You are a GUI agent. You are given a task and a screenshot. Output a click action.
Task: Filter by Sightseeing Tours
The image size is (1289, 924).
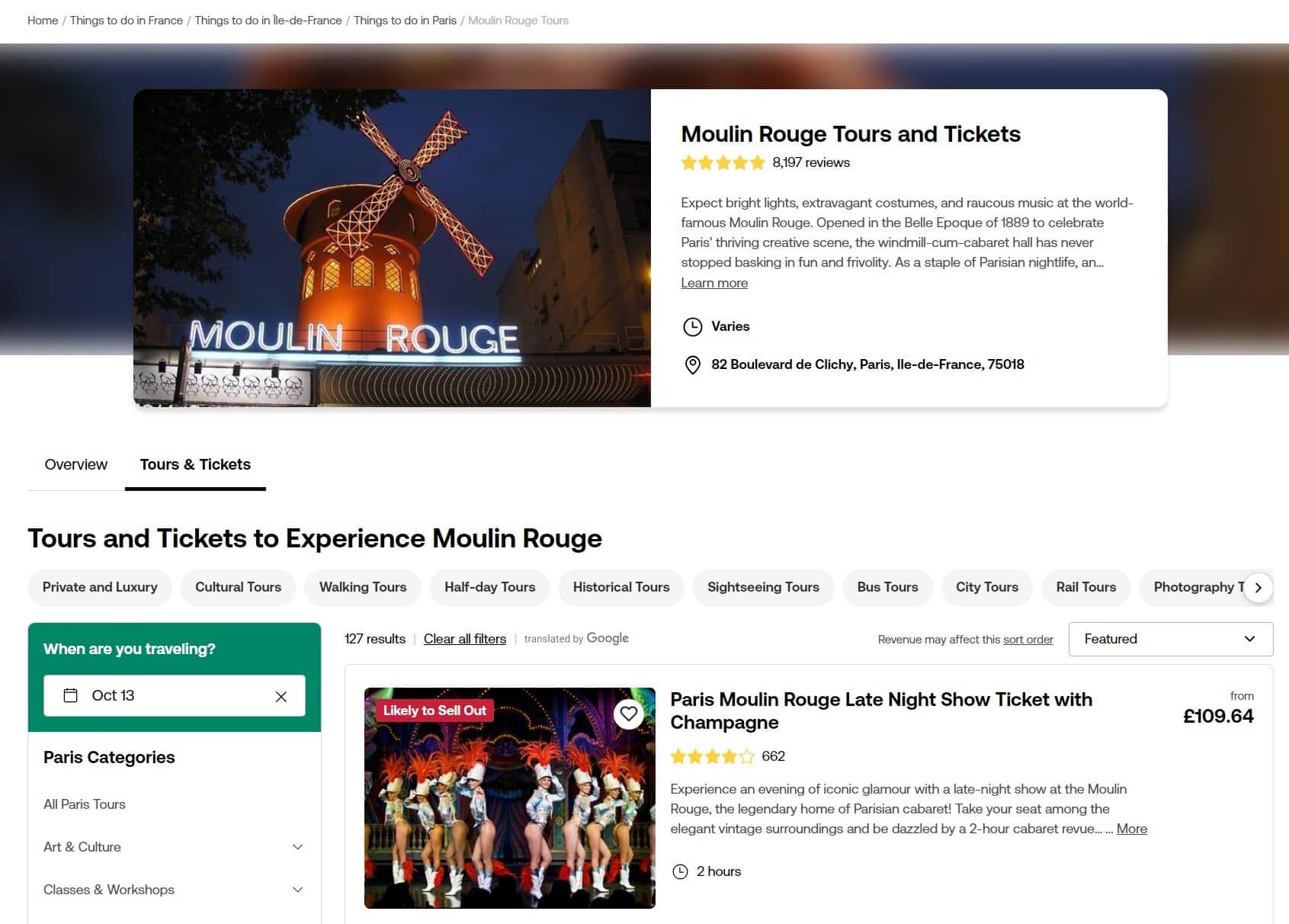763,588
